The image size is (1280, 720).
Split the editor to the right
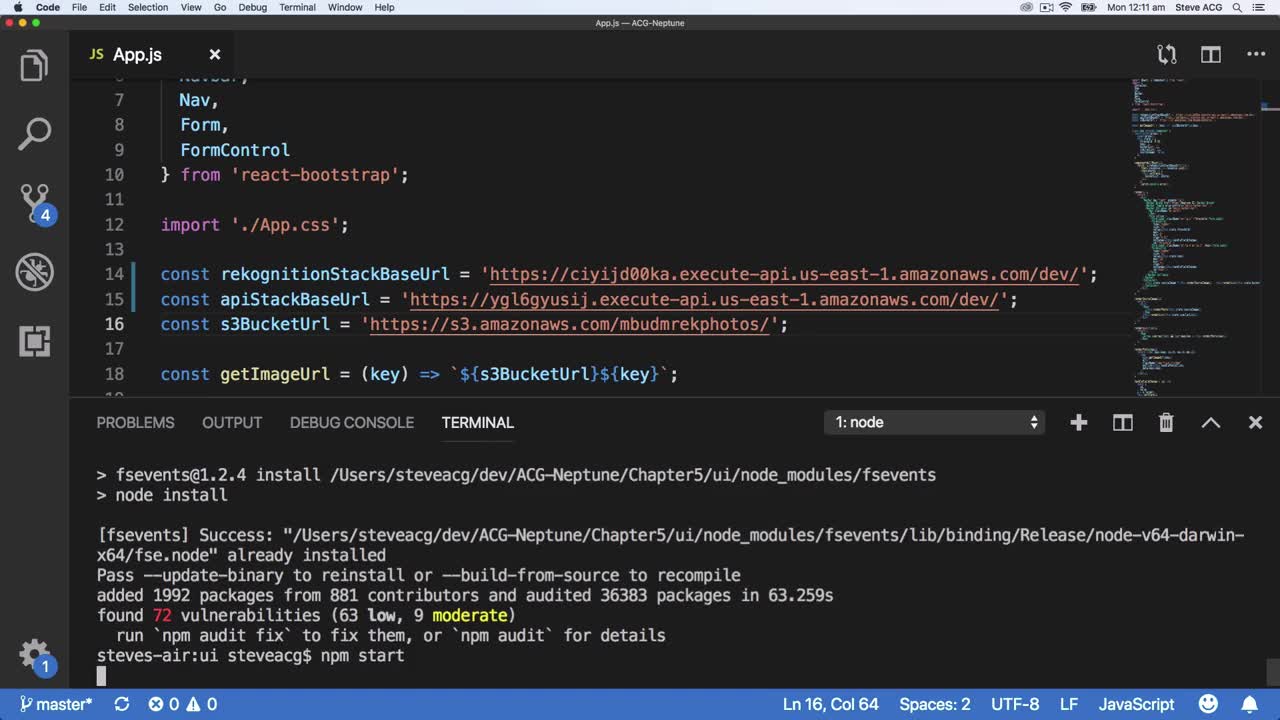coord(1211,55)
